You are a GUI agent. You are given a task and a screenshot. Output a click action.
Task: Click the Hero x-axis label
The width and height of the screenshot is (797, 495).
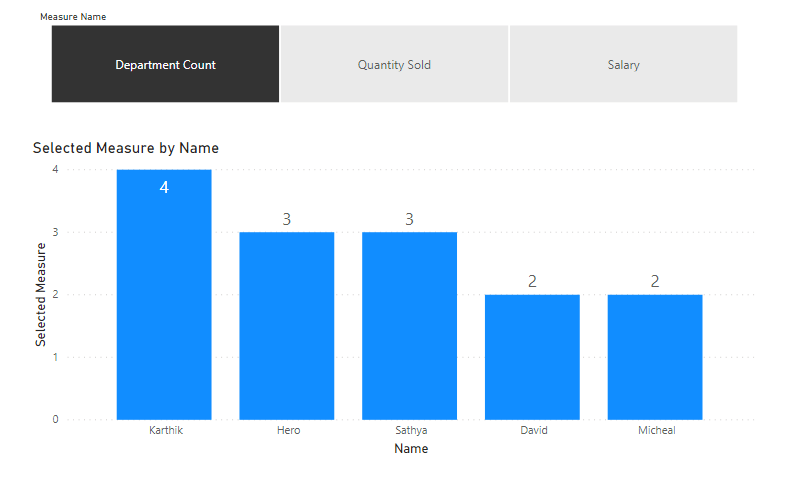click(x=287, y=431)
